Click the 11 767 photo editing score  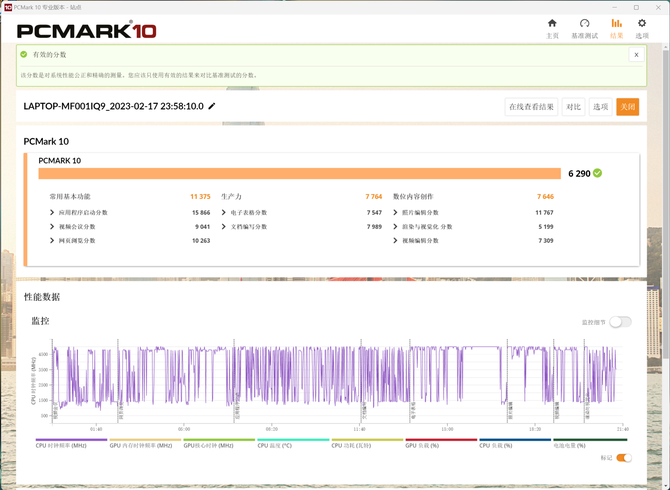[544, 212]
